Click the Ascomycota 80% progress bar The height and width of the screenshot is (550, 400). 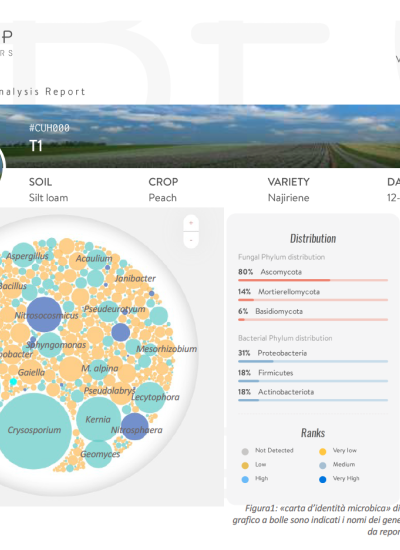tap(313, 280)
